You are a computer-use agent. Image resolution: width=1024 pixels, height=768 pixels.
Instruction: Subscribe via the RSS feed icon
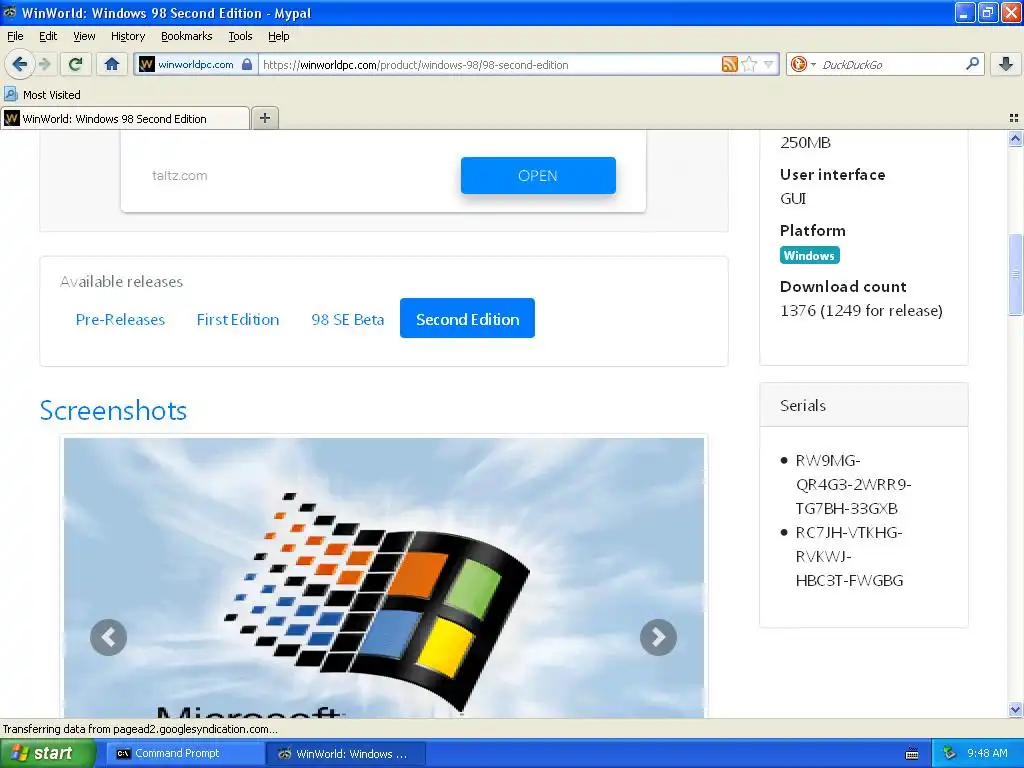click(x=729, y=64)
